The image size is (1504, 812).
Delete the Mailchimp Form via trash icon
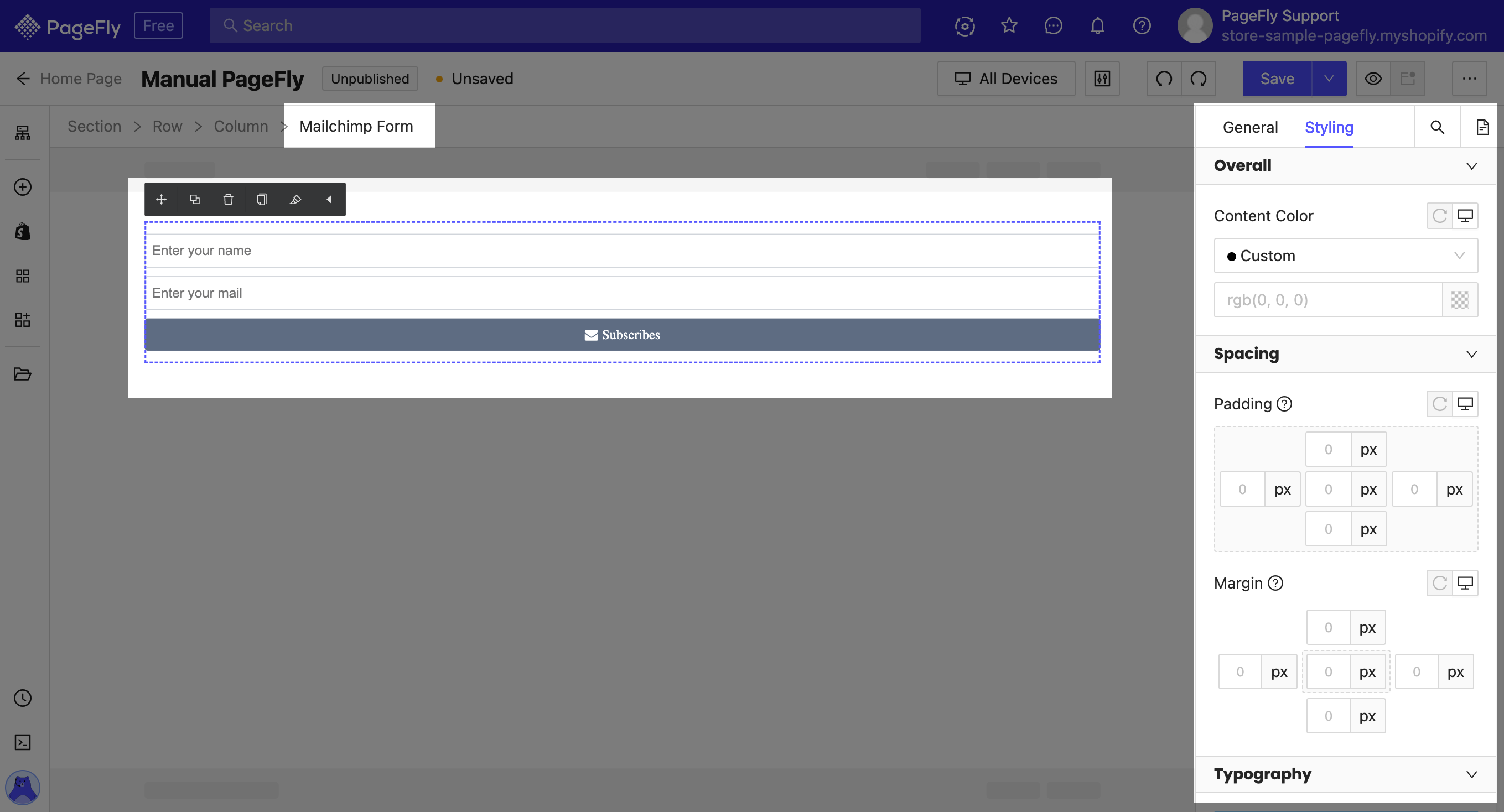[229, 200]
